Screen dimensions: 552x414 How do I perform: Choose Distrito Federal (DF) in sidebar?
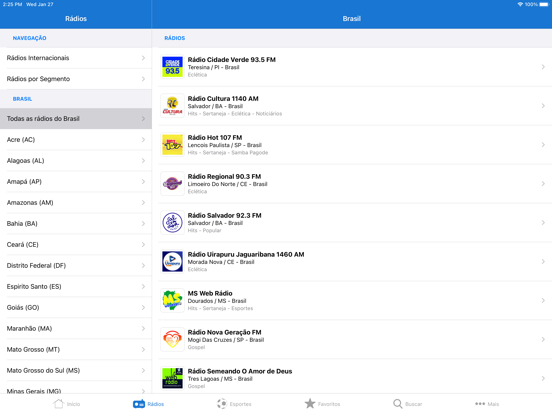(76, 265)
